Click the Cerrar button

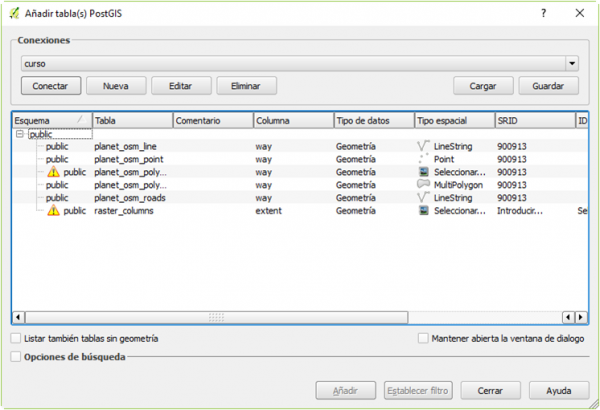[490, 390]
